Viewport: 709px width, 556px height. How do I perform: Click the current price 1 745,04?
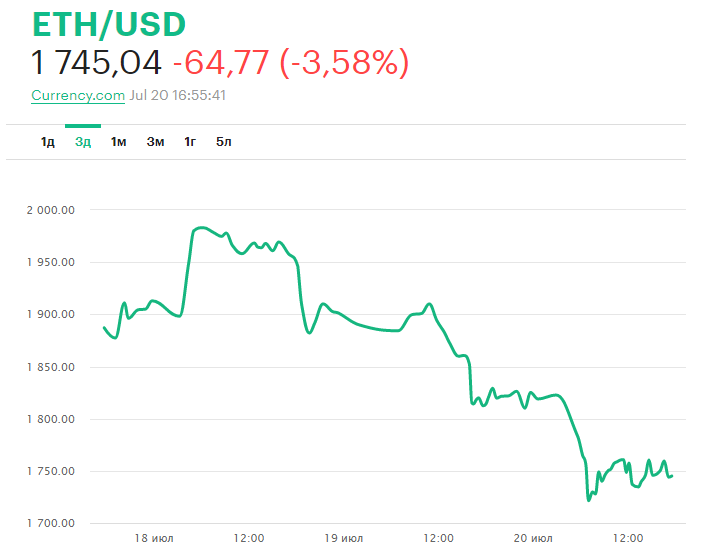[x=96, y=63]
